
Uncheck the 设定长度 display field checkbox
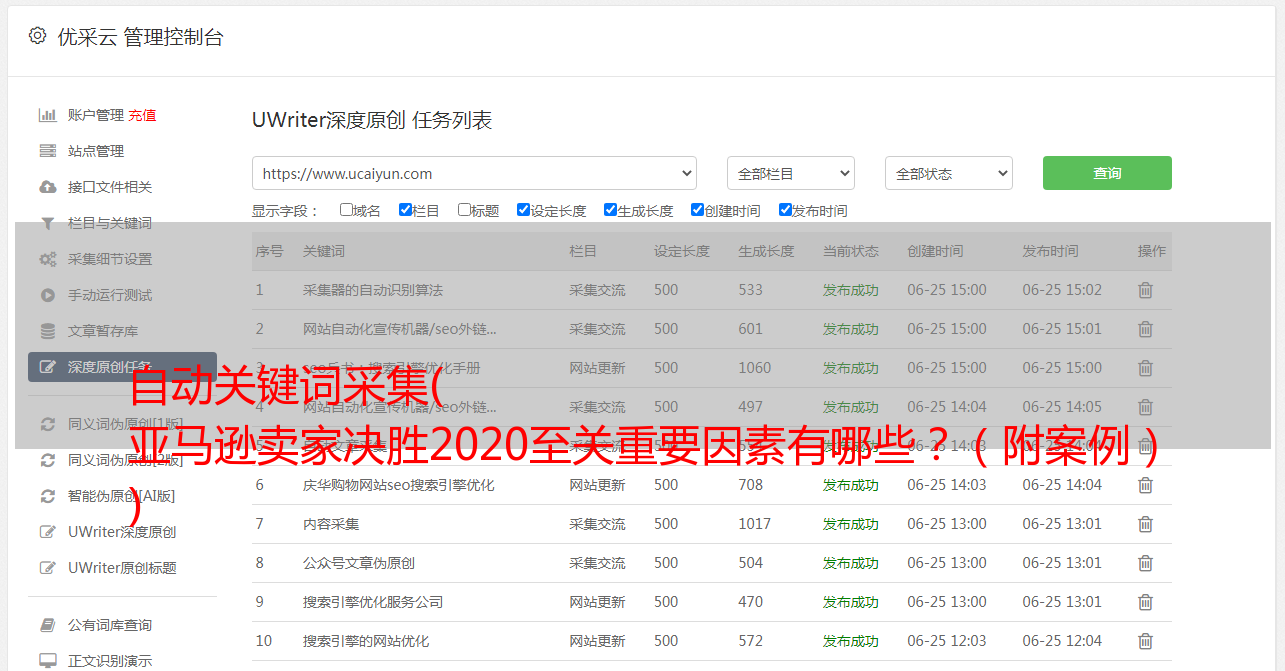pyautogui.click(x=523, y=210)
